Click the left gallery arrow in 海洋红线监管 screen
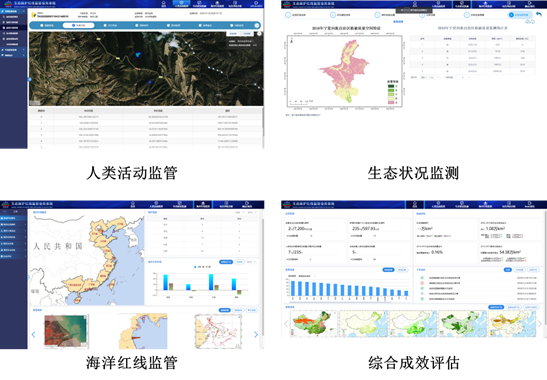Viewport: 547px width, 380px height. coord(33,334)
